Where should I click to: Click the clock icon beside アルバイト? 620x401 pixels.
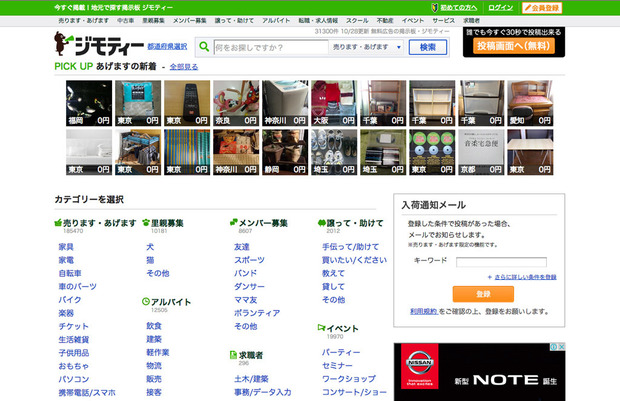point(145,301)
